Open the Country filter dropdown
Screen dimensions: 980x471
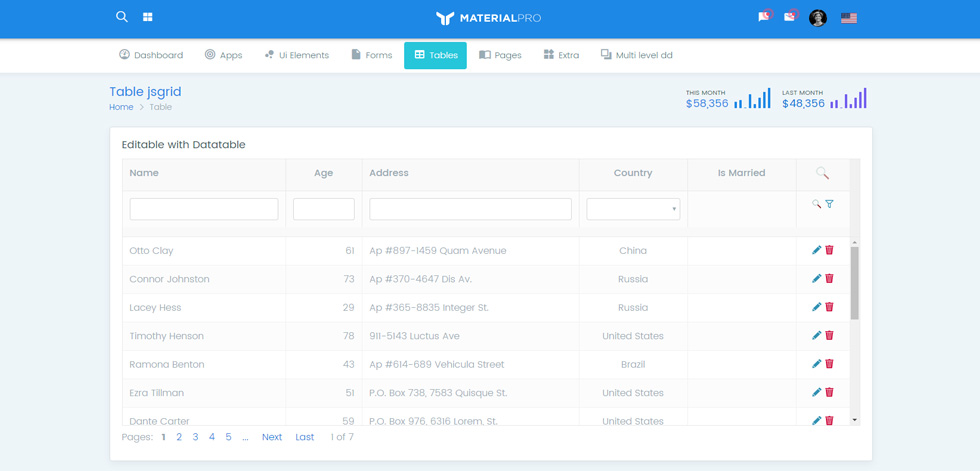tap(633, 209)
